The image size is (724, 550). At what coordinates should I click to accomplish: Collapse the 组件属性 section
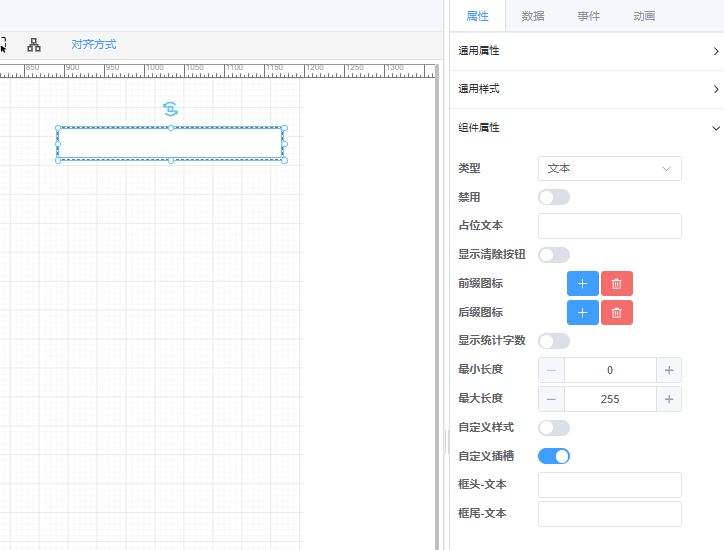586,128
